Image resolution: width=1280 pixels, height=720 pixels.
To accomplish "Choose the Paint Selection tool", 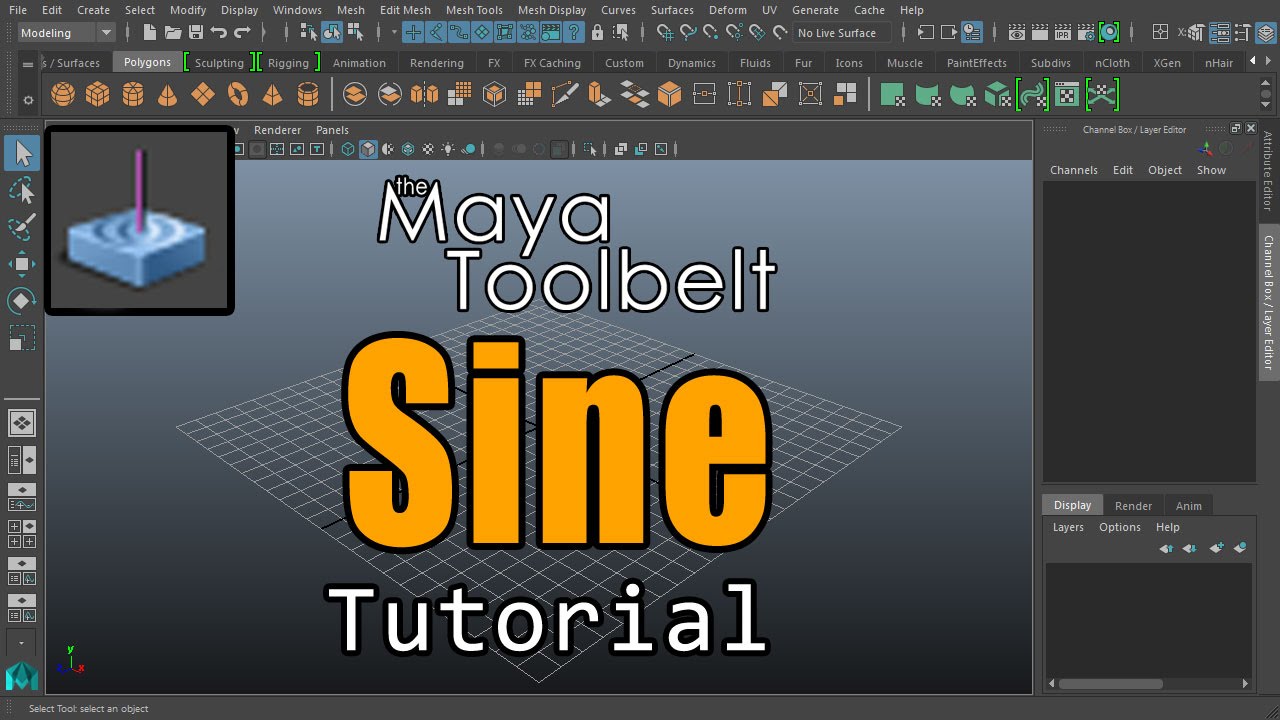I will 22,227.
